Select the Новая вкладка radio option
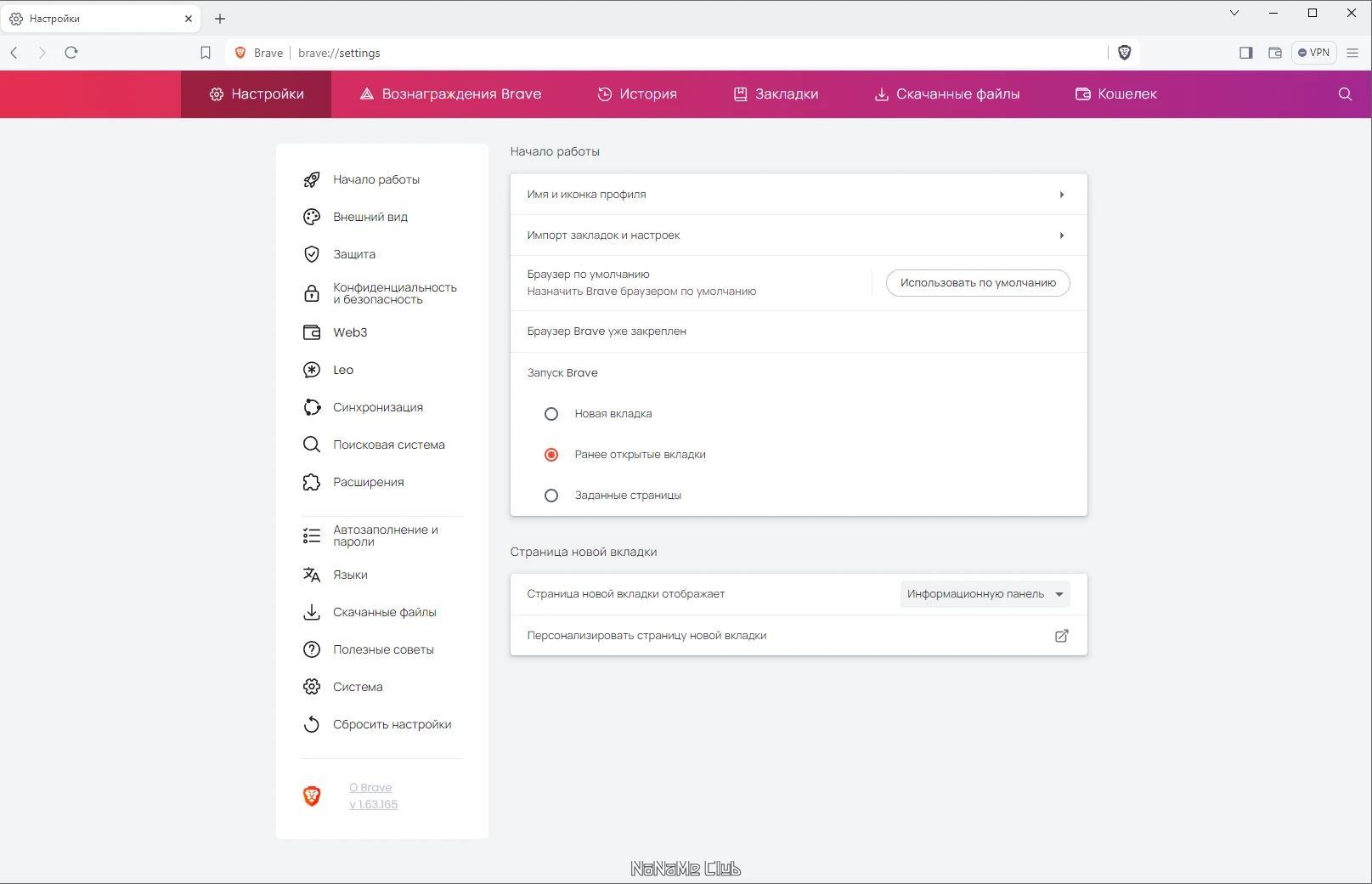The width and height of the screenshot is (1372, 884). click(x=551, y=414)
